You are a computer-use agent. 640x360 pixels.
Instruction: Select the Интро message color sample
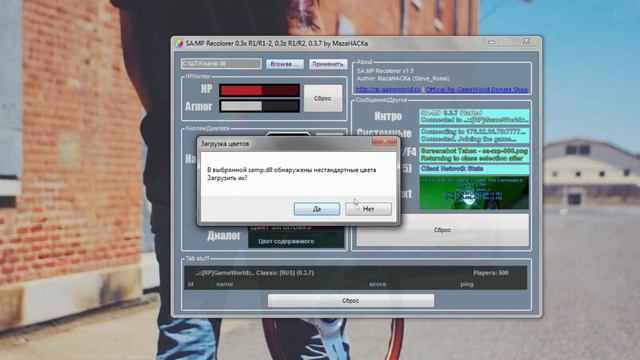tap(474, 116)
